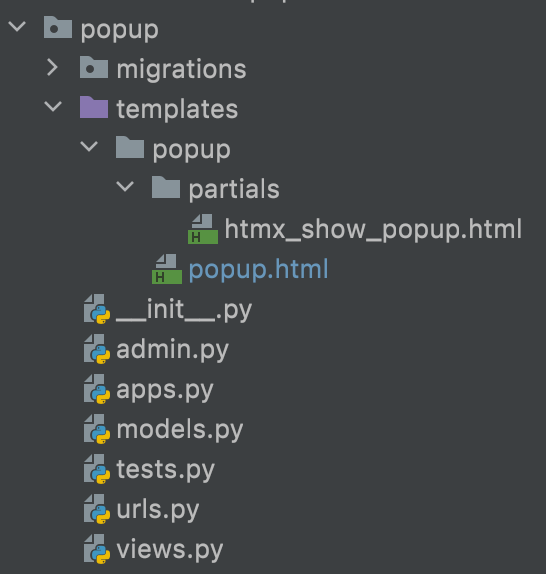546x574 pixels.
Task: Select the tests.py file
Action: [x=165, y=469]
